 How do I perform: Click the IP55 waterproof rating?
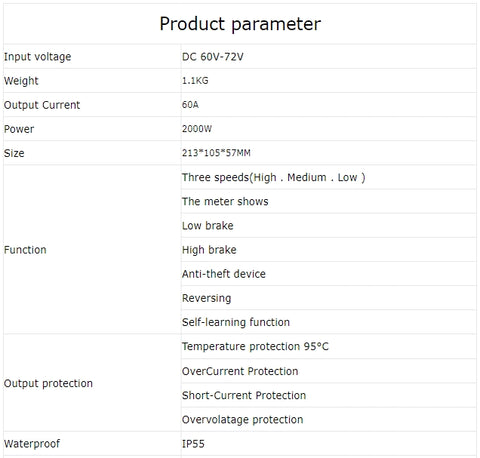click(x=193, y=444)
